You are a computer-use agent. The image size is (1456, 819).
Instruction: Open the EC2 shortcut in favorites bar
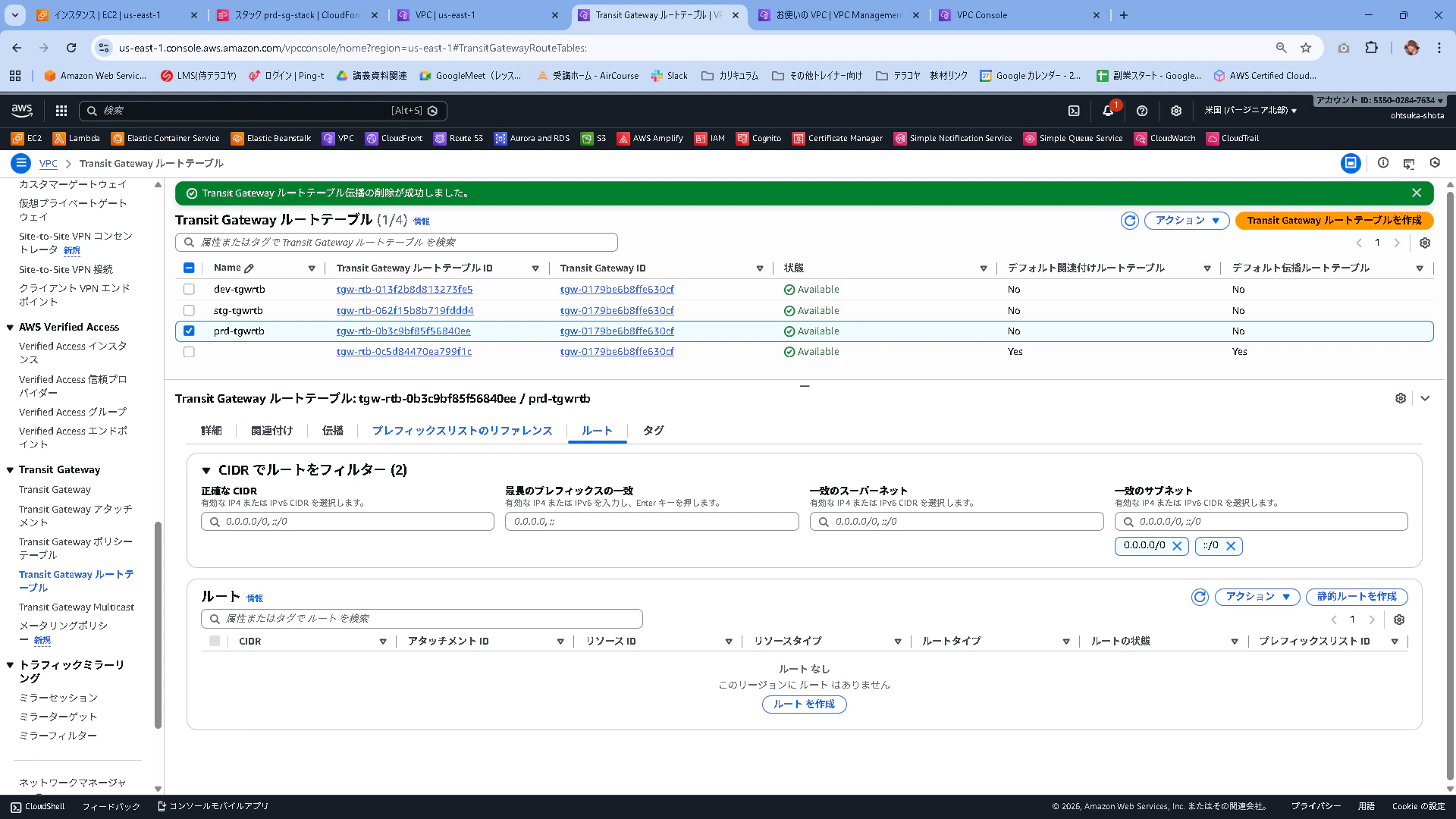coord(27,139)
